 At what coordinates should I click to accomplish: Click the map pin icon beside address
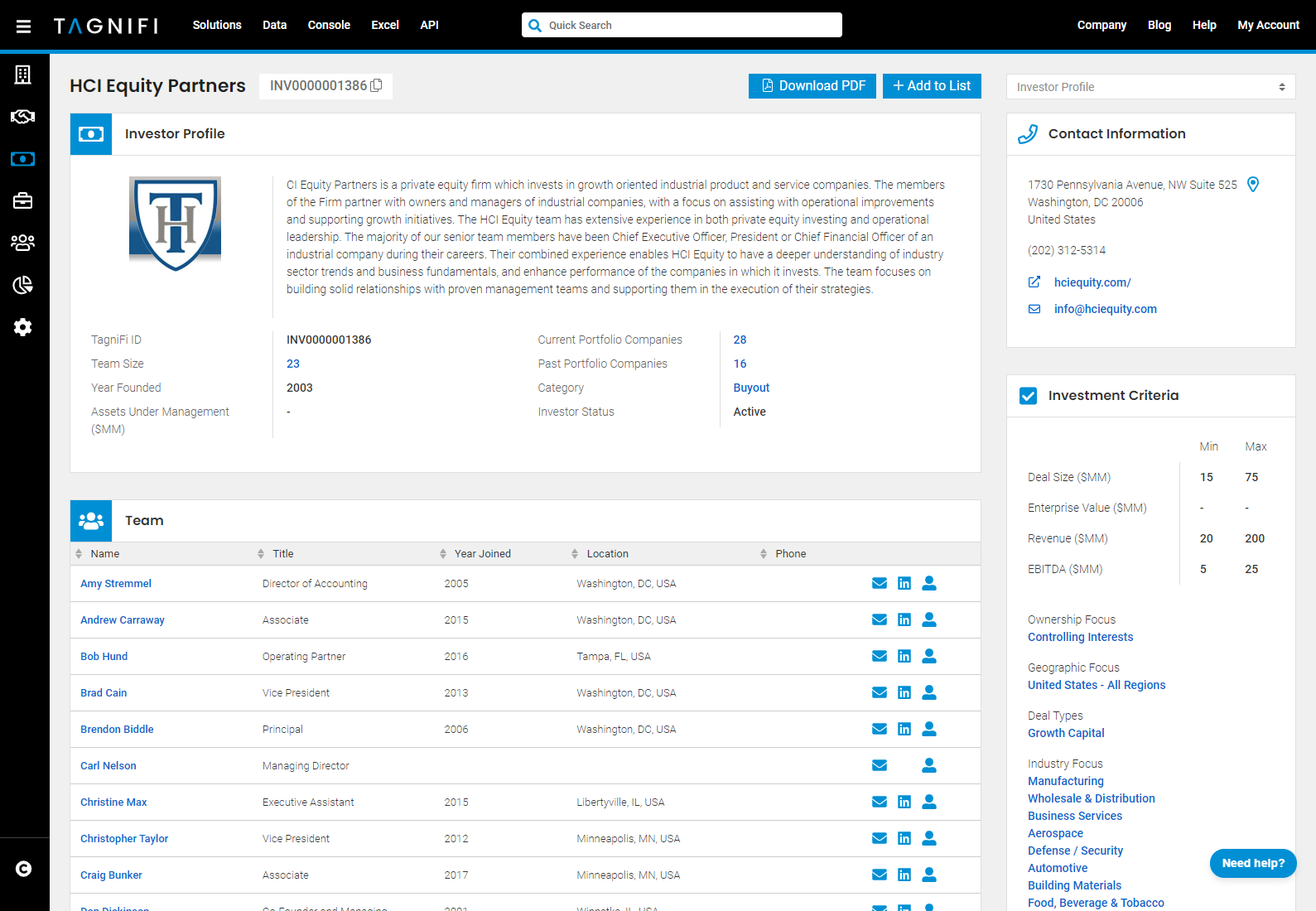(x=1253, y=185)
